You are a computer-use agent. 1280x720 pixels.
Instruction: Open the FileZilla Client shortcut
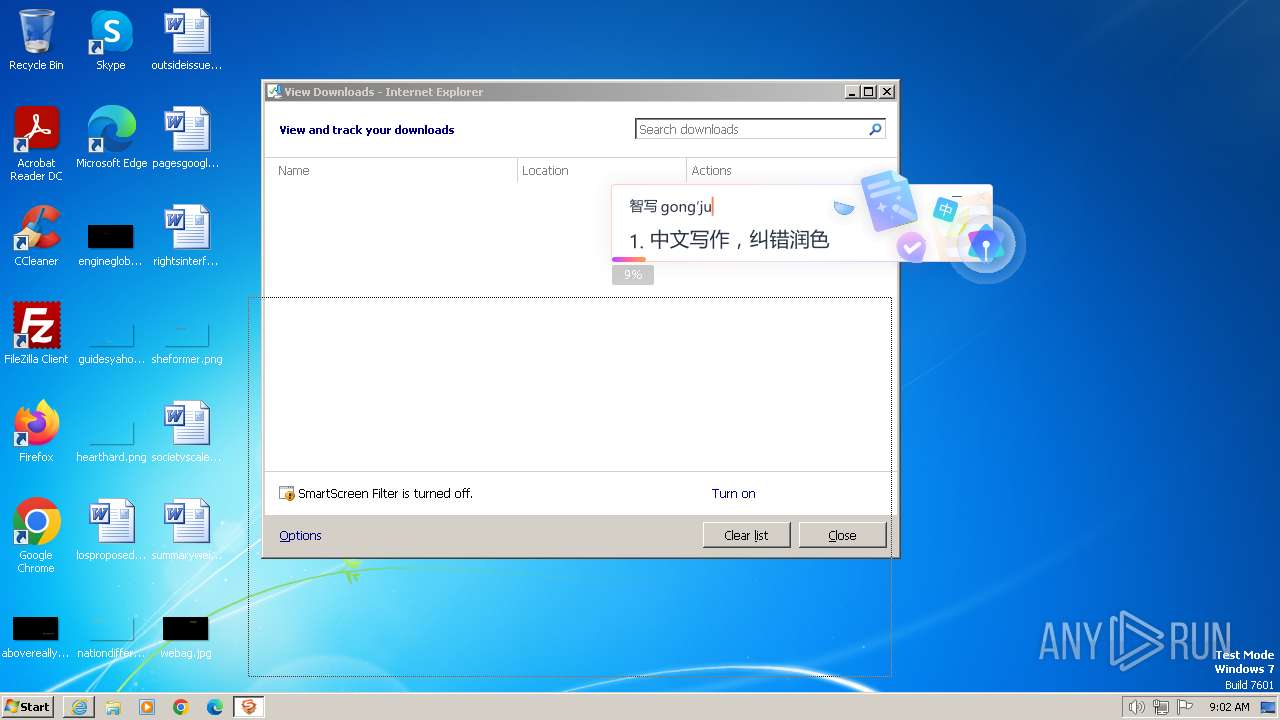[x=36, y=335]
